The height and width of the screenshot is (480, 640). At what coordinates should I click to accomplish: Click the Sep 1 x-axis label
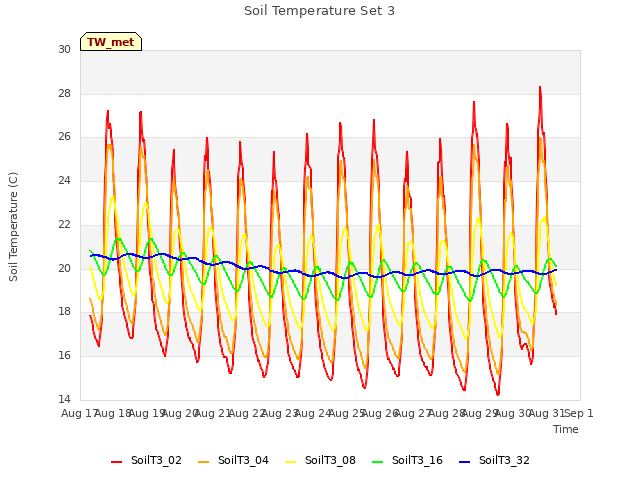tap(579, 413)
